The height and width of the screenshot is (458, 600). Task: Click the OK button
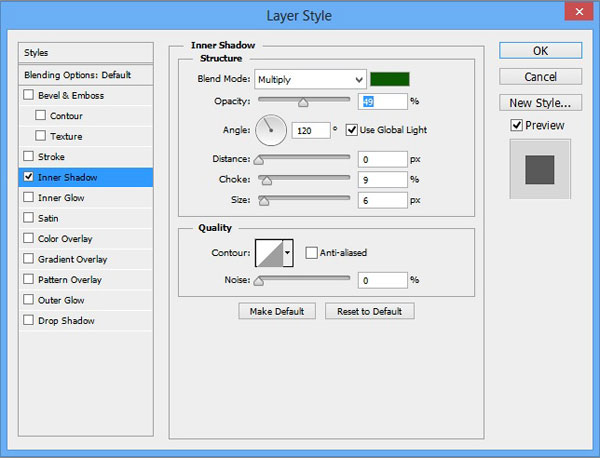point(539,51)
